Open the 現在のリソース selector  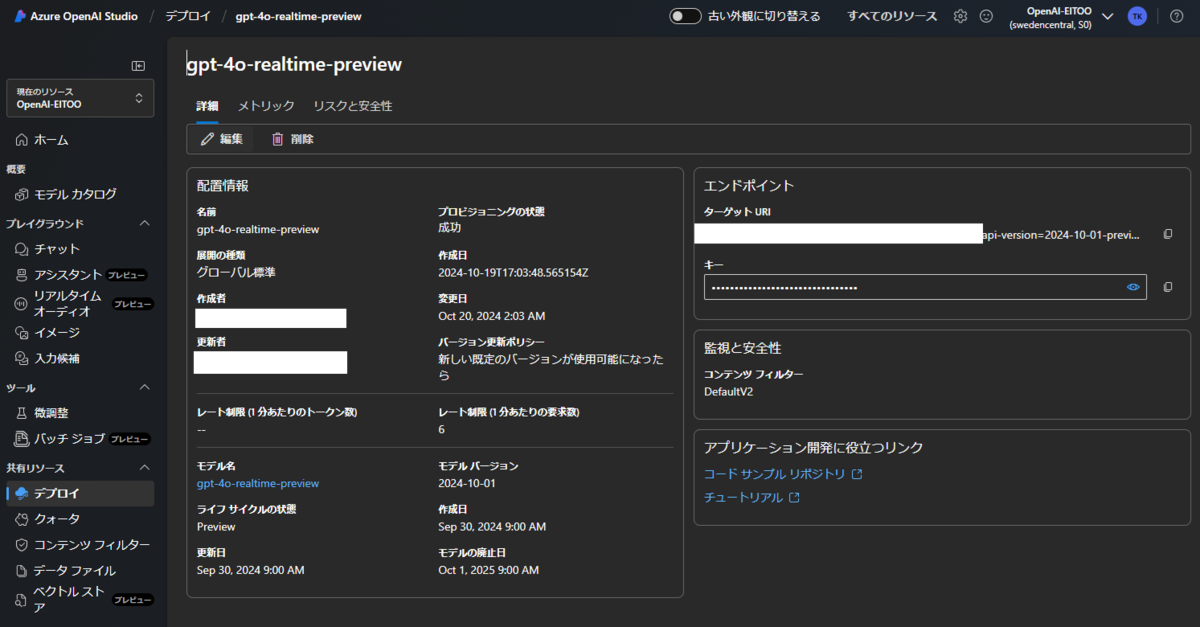pos(80,98)
